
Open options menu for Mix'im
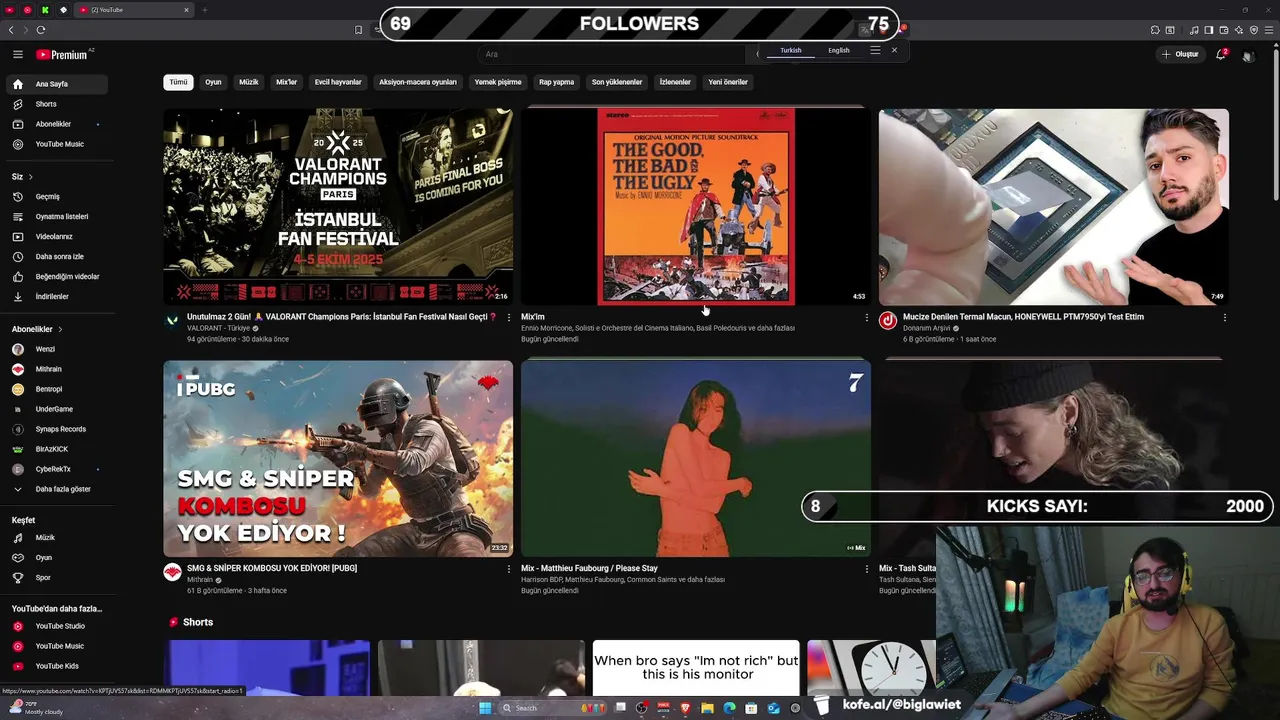[x=867, y=317]
